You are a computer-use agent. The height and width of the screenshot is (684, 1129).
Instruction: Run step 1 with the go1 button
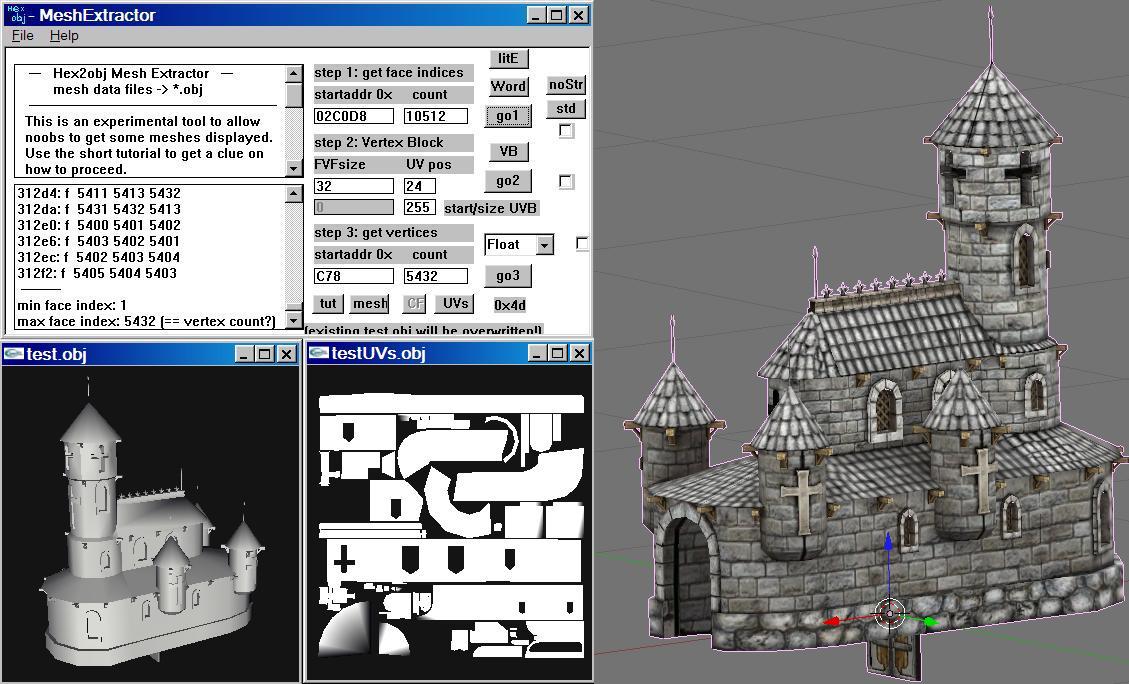508,116
